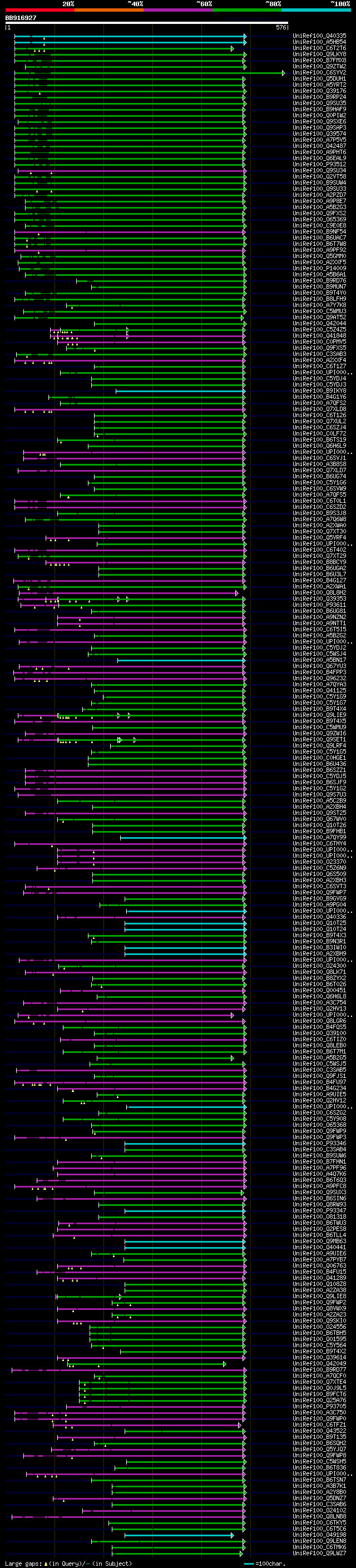Select hit label UniRef100_B7FMX8
The image size is (356, 1568).
(x=319, y=60)
